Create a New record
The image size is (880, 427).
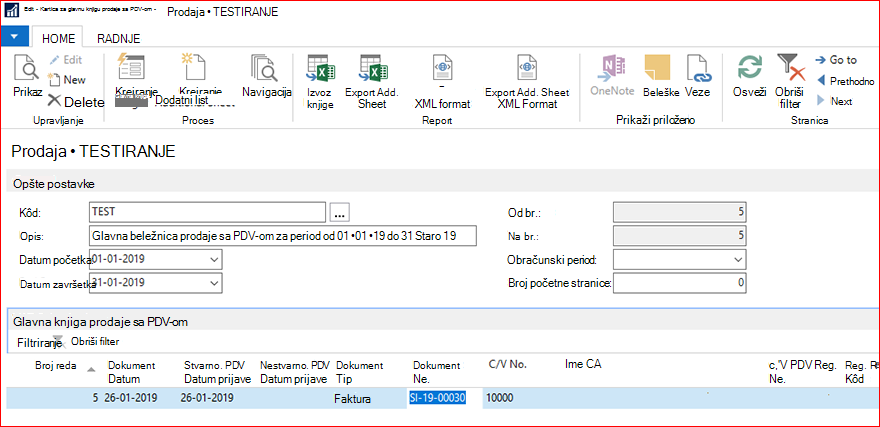(x=66, y=80)
